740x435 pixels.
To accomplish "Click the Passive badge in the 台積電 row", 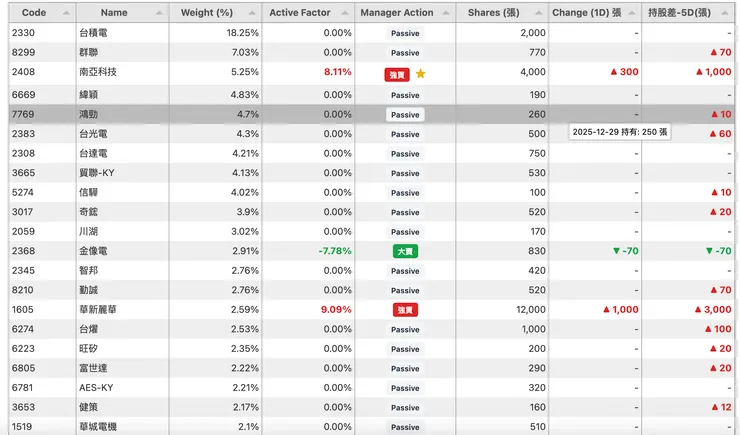I will pyautogui.click(x=405, y=33).
